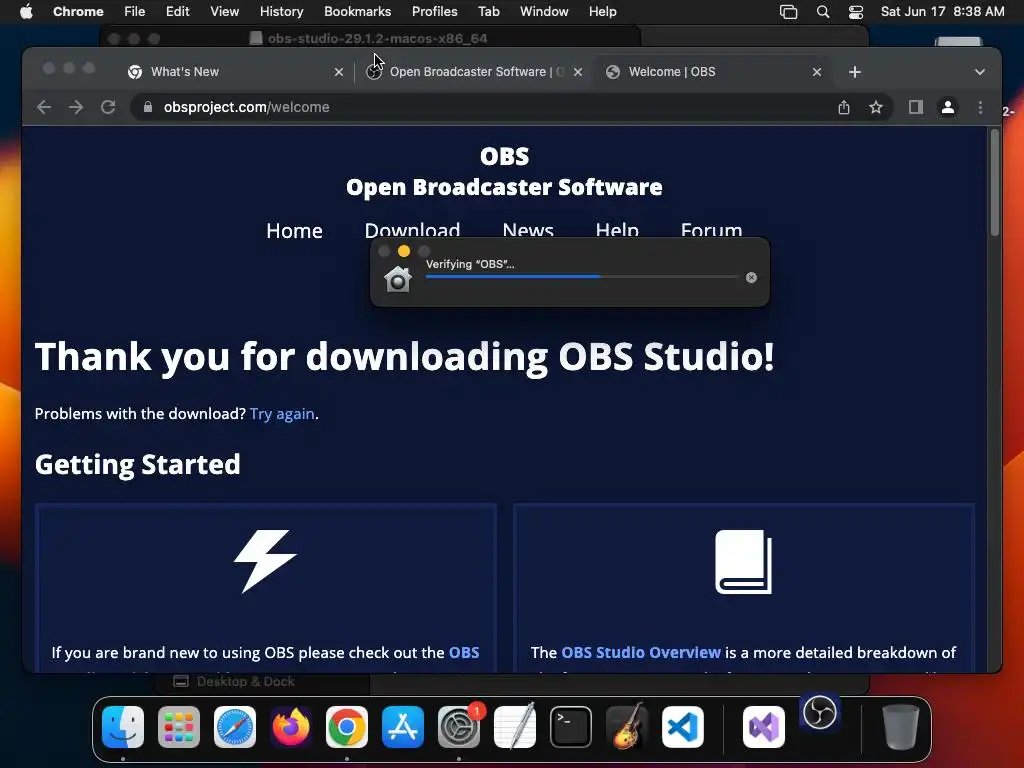Screen dimensions: 1024x768
Task: Click the date and time clock
Action: pyautogui.click(x=942, y=12)
